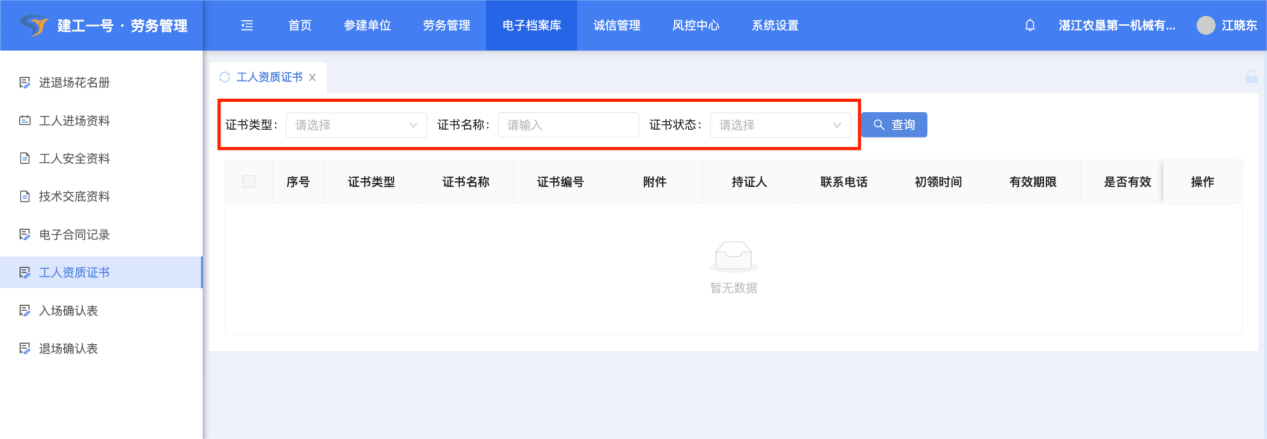Click the icon beside 进退场花名册

click(25, 83)
